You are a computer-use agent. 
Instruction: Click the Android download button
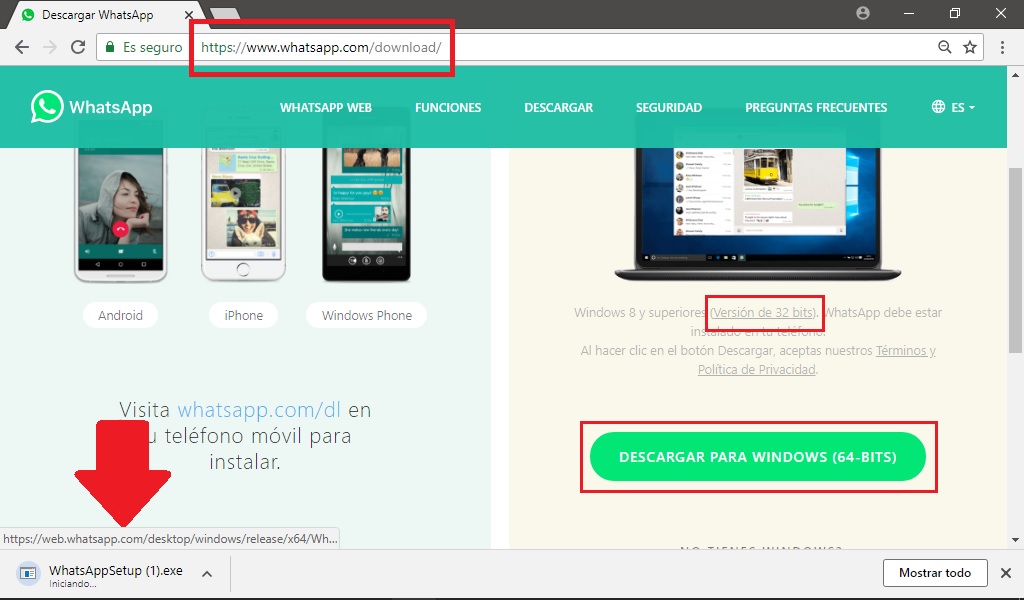click(120, 315)
